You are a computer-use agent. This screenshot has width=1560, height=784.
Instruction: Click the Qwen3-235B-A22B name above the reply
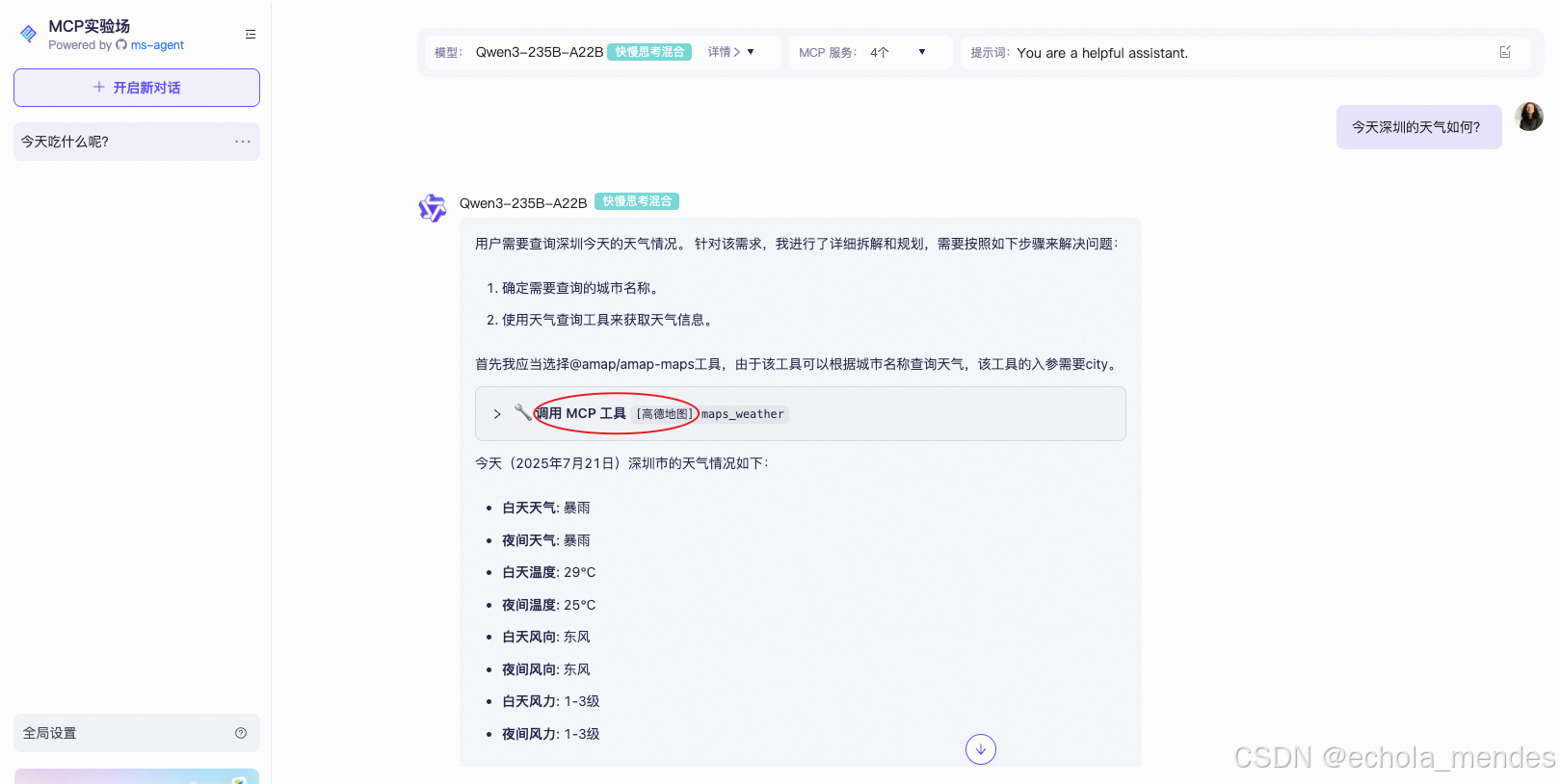(x=523, y=203)
